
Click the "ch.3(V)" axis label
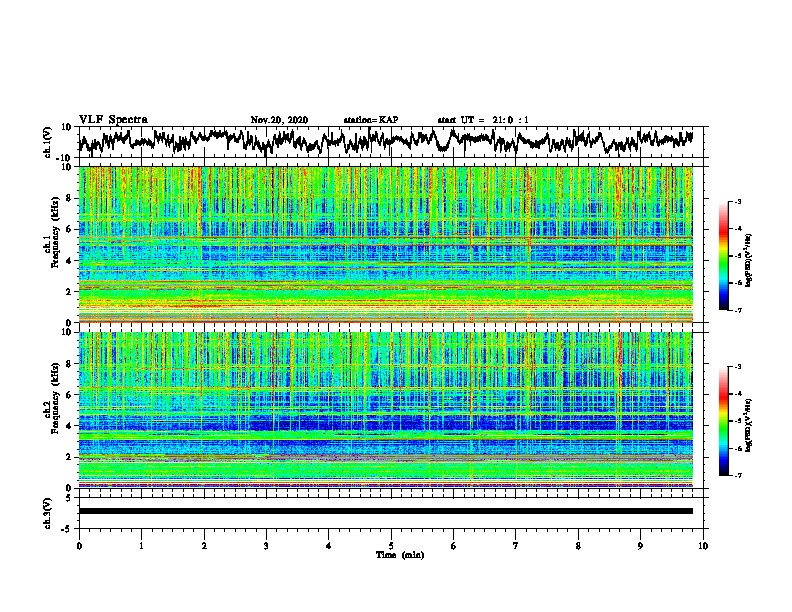pyautogui.click(x=48, y=513)
